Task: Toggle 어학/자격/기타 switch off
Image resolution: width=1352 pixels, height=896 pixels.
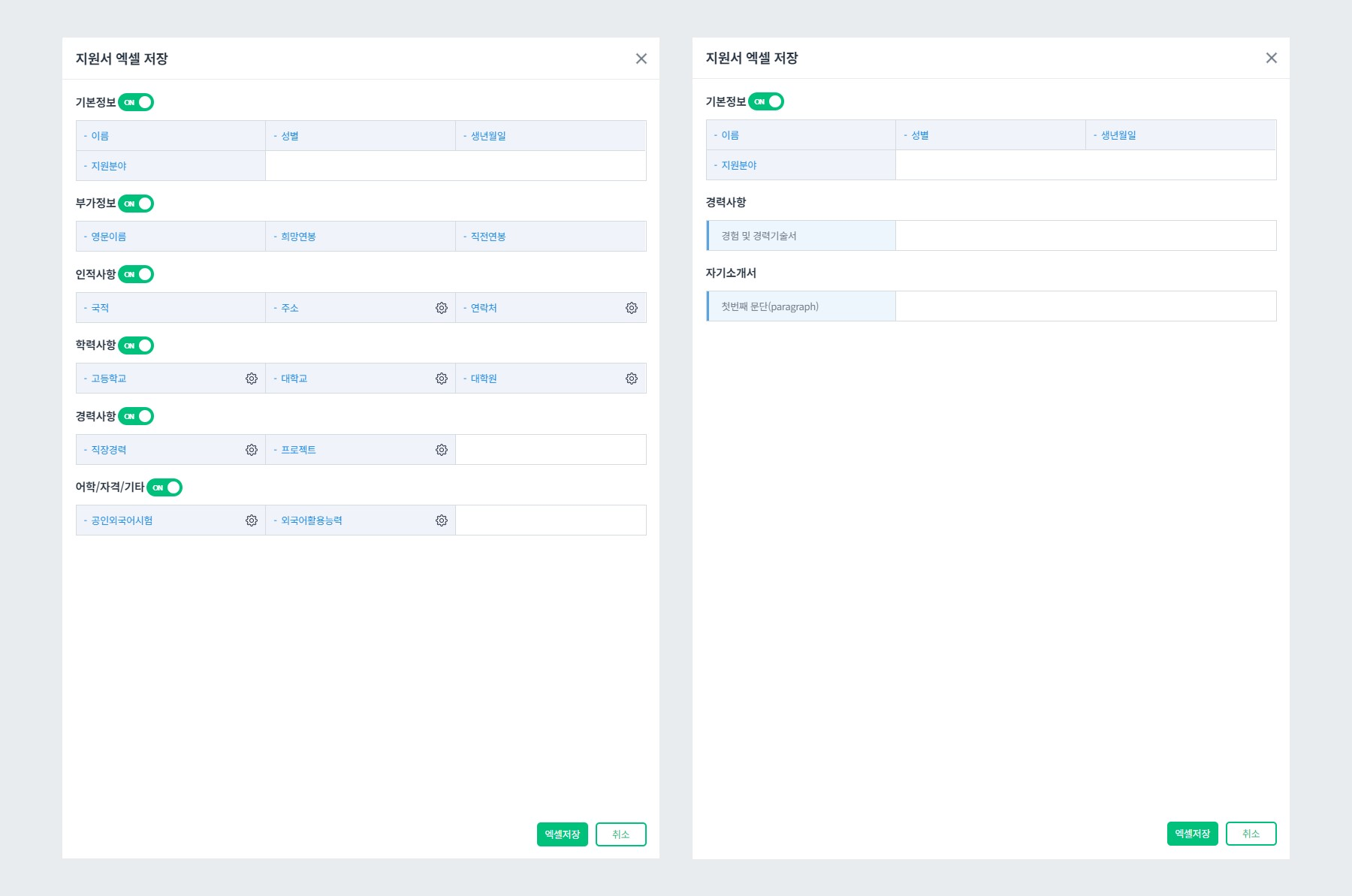Action: coord(164,487)
